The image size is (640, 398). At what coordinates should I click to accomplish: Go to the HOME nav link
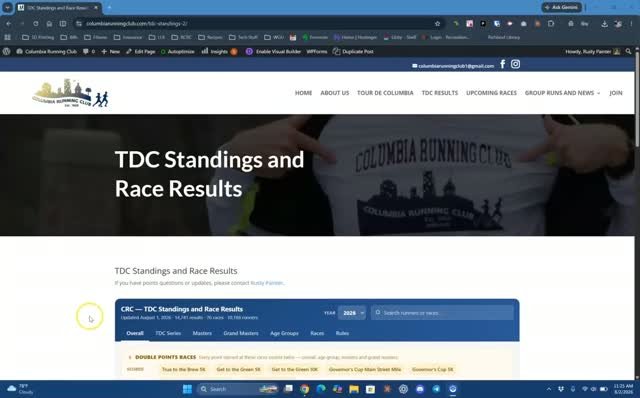point(303,93)
